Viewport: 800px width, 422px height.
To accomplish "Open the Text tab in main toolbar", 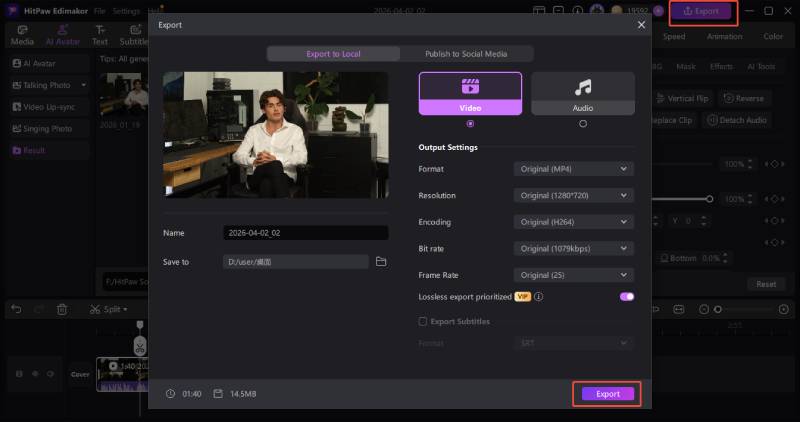I will (x=100, y=36).
